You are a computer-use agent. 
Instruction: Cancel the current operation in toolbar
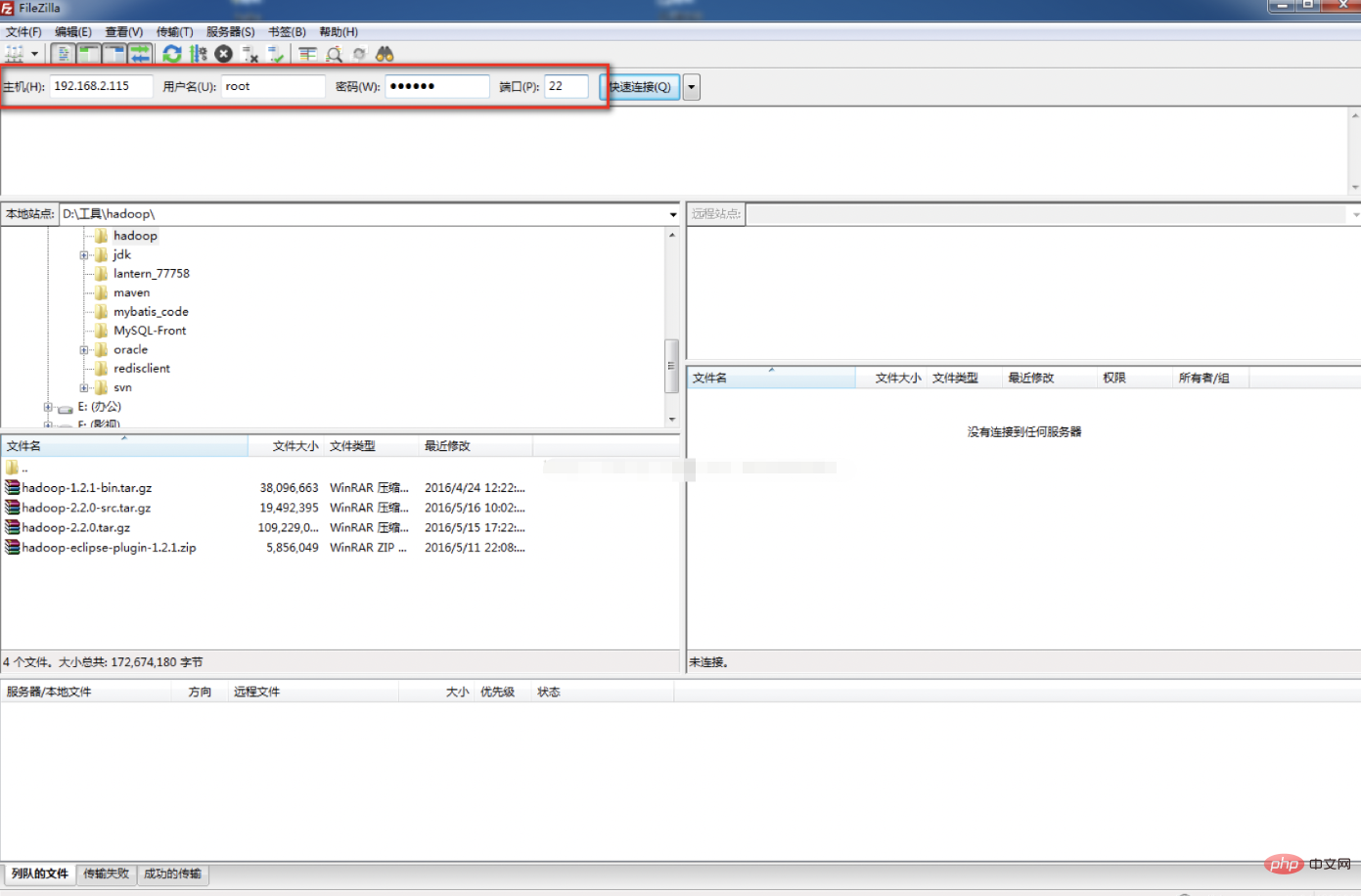click(224, 54)
